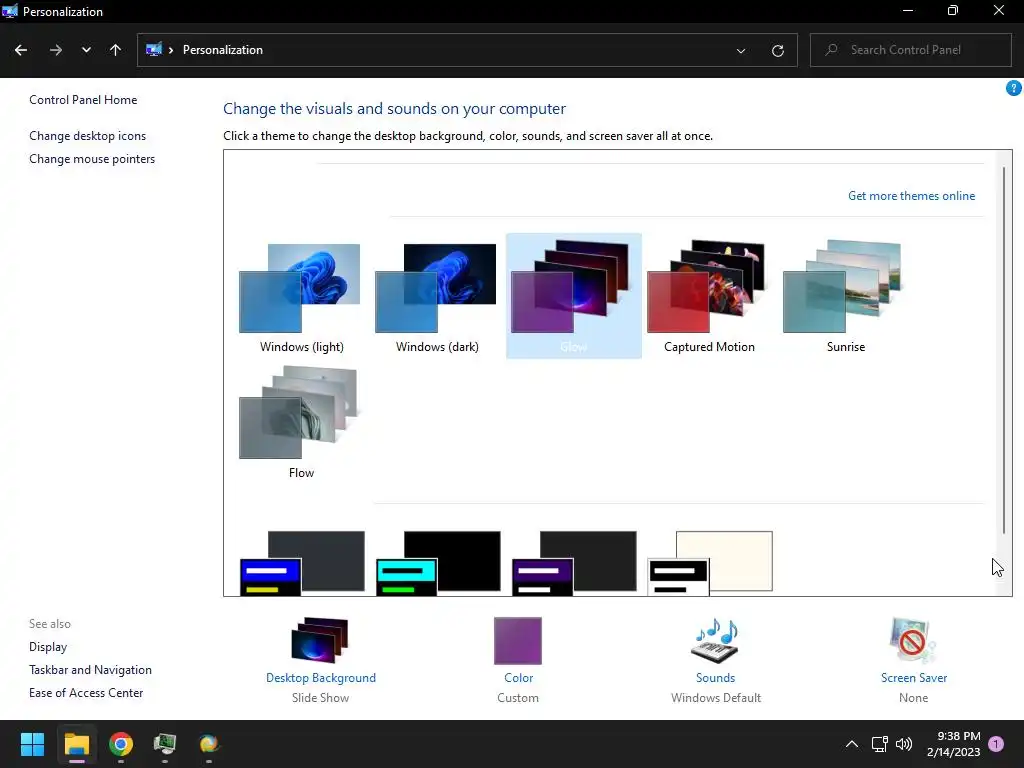Select the Flow theme
Viewport: 1024px width, 768px height.
tap(301, 423)
